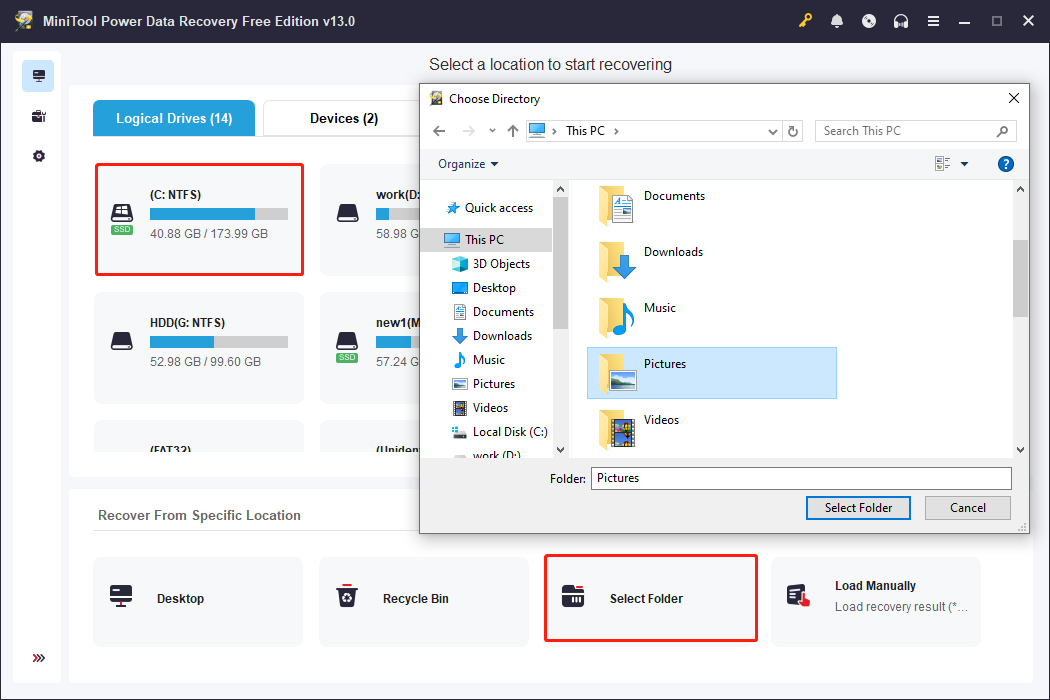Image resolution: width=1050 pixels, height=700 pixels.
Task: Open the view options dropdown arrow
Action: click(964, 164)
